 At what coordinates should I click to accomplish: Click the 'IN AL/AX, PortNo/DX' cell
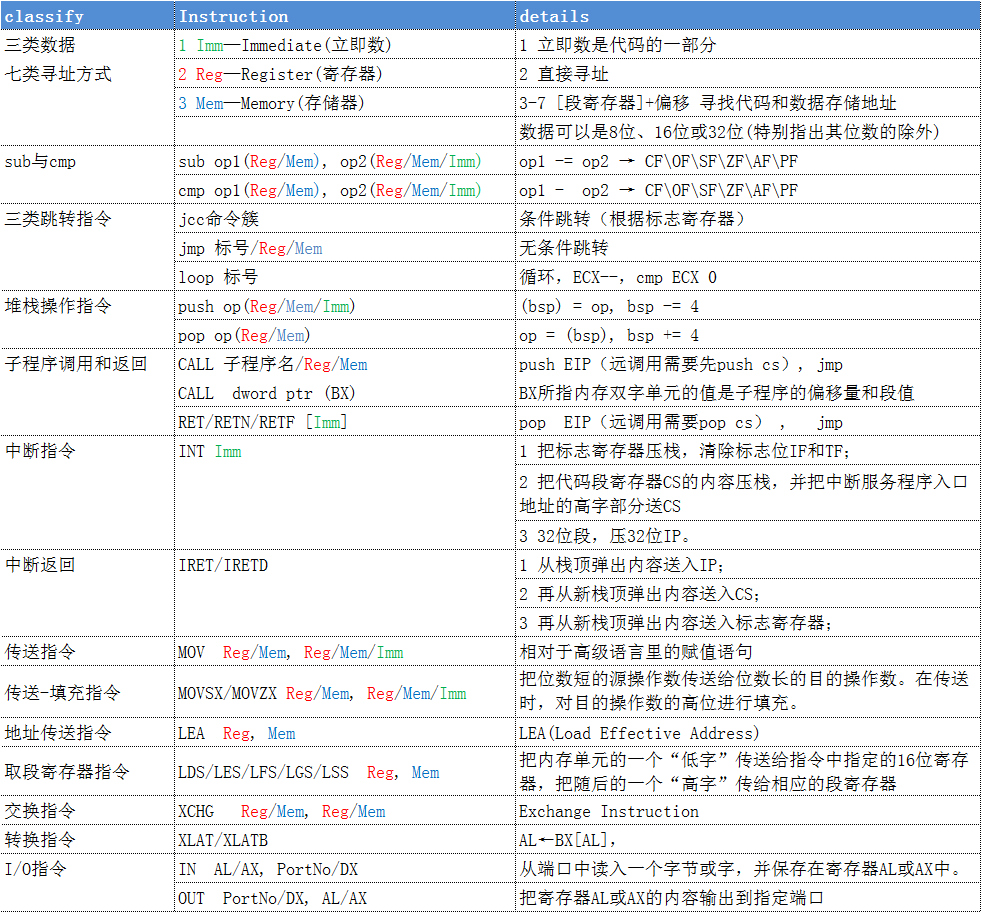click(x=345, y=868)
